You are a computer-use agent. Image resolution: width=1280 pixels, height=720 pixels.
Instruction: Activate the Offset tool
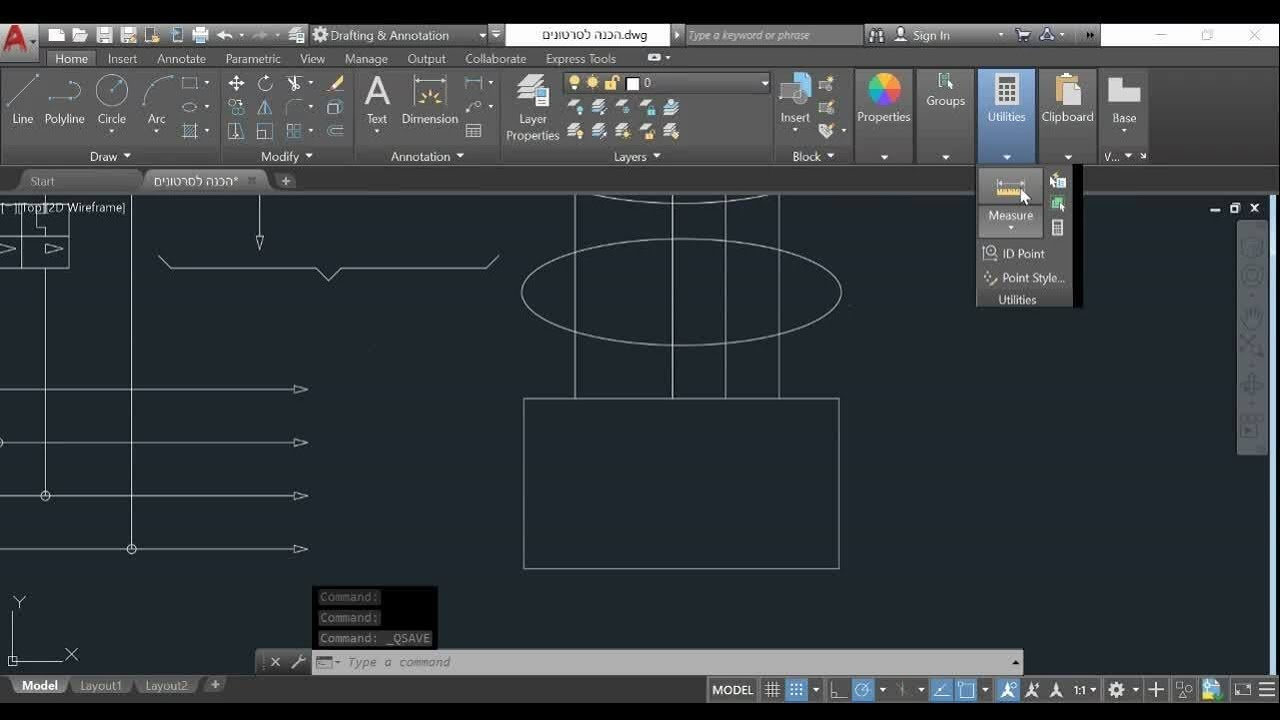coord(335,131)
